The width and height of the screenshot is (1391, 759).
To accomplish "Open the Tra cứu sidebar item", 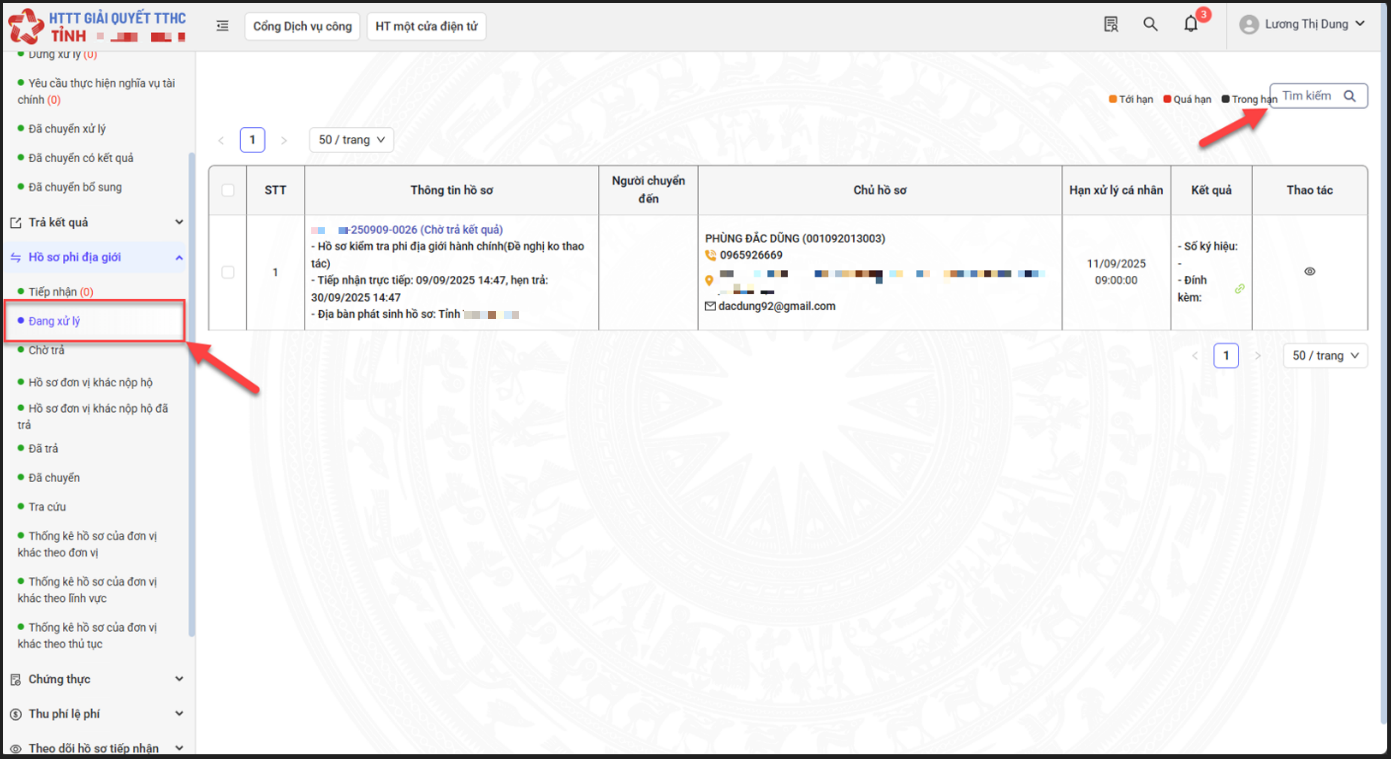I will [47, 507].
